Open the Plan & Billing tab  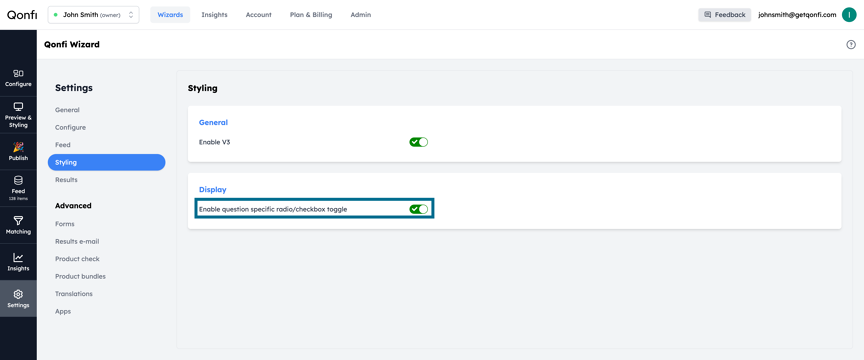[311, 15]
